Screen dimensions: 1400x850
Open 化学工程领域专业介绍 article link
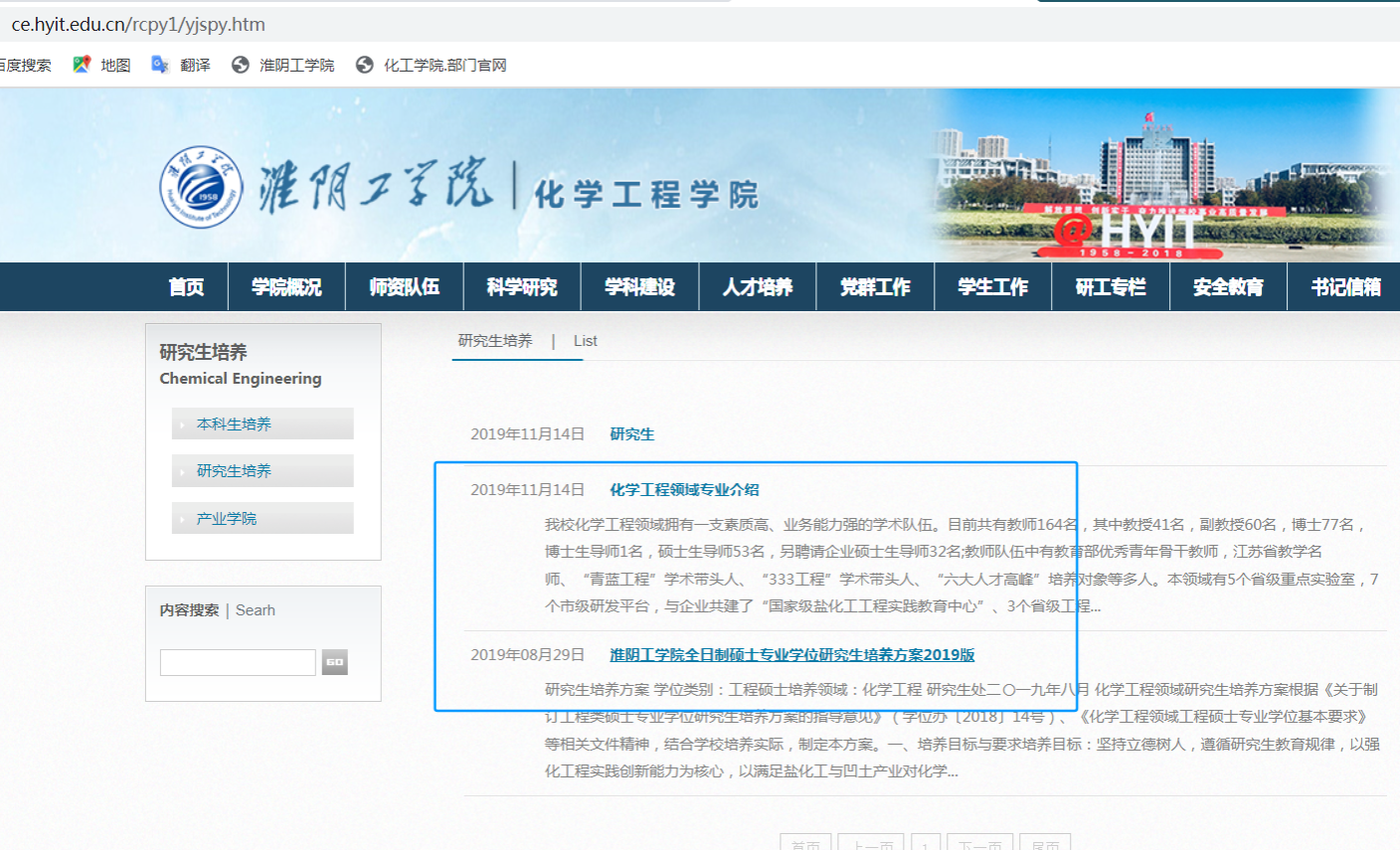point(684,489)
